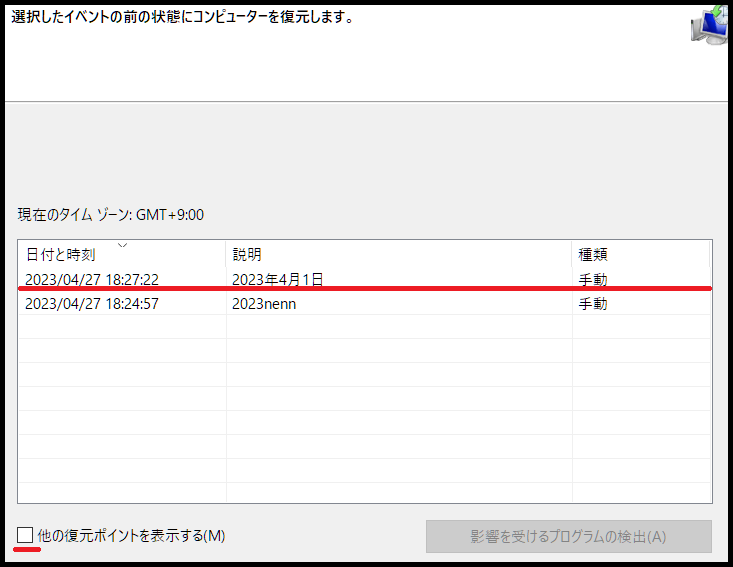The image size is (733, 567).
Task: Click the 影響を受けるプログラムの検出(A) button
Action: click(x=568, y=536)
